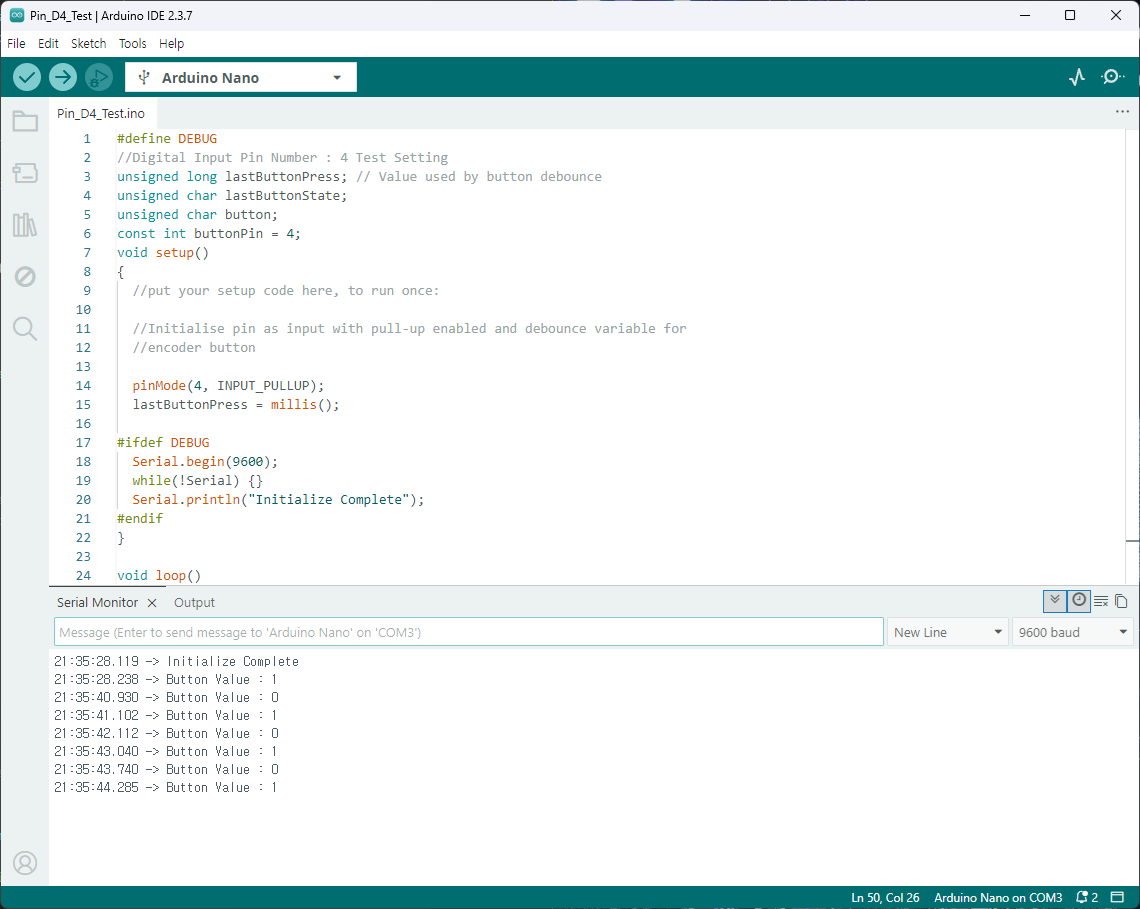This screenshot has height=909, width=1140.
Task: Click the '#ifdef DEBUG' line
Action: [163, 442]
